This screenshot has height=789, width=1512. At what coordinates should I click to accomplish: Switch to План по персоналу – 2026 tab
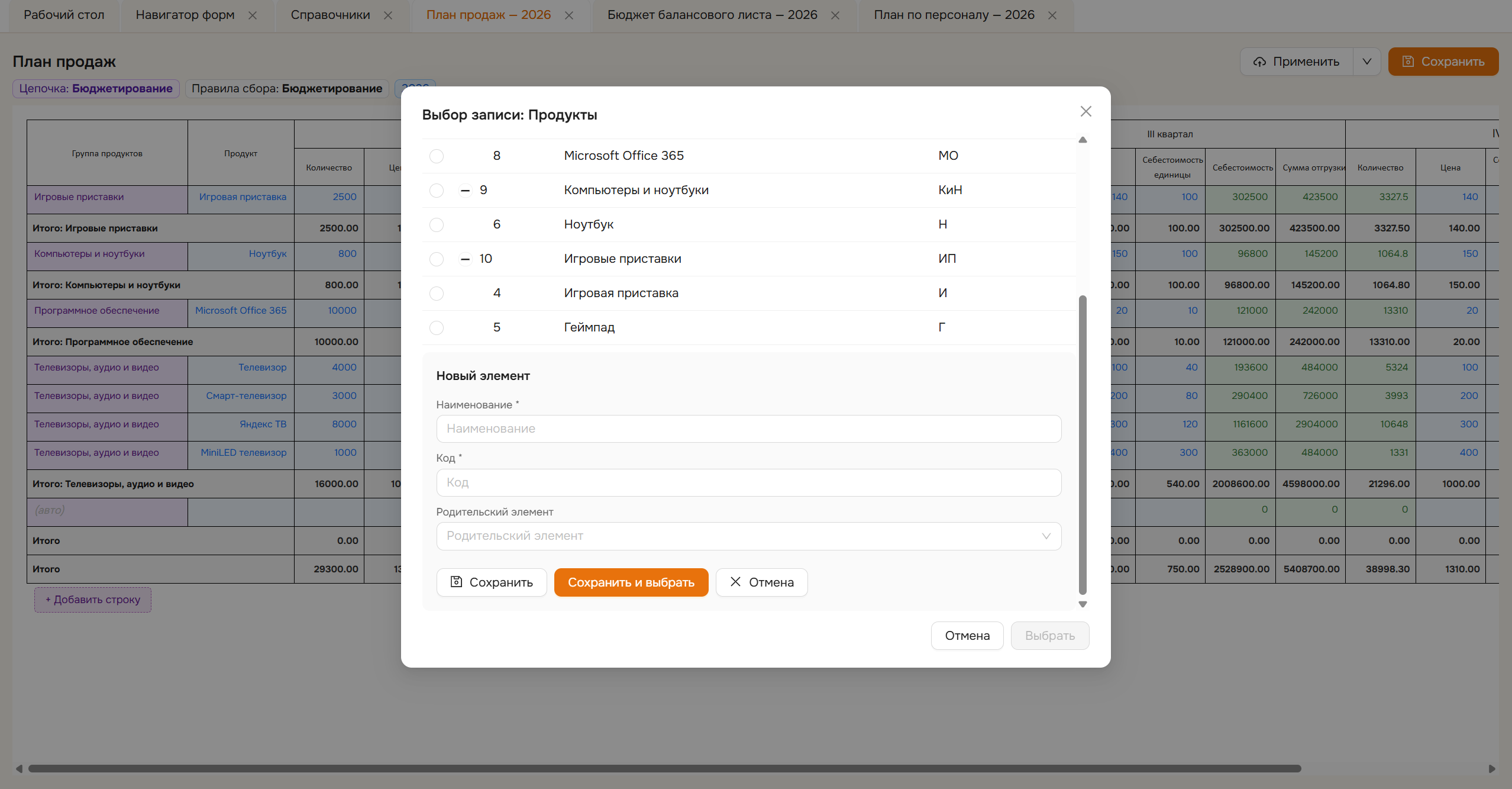click(954, 15)
